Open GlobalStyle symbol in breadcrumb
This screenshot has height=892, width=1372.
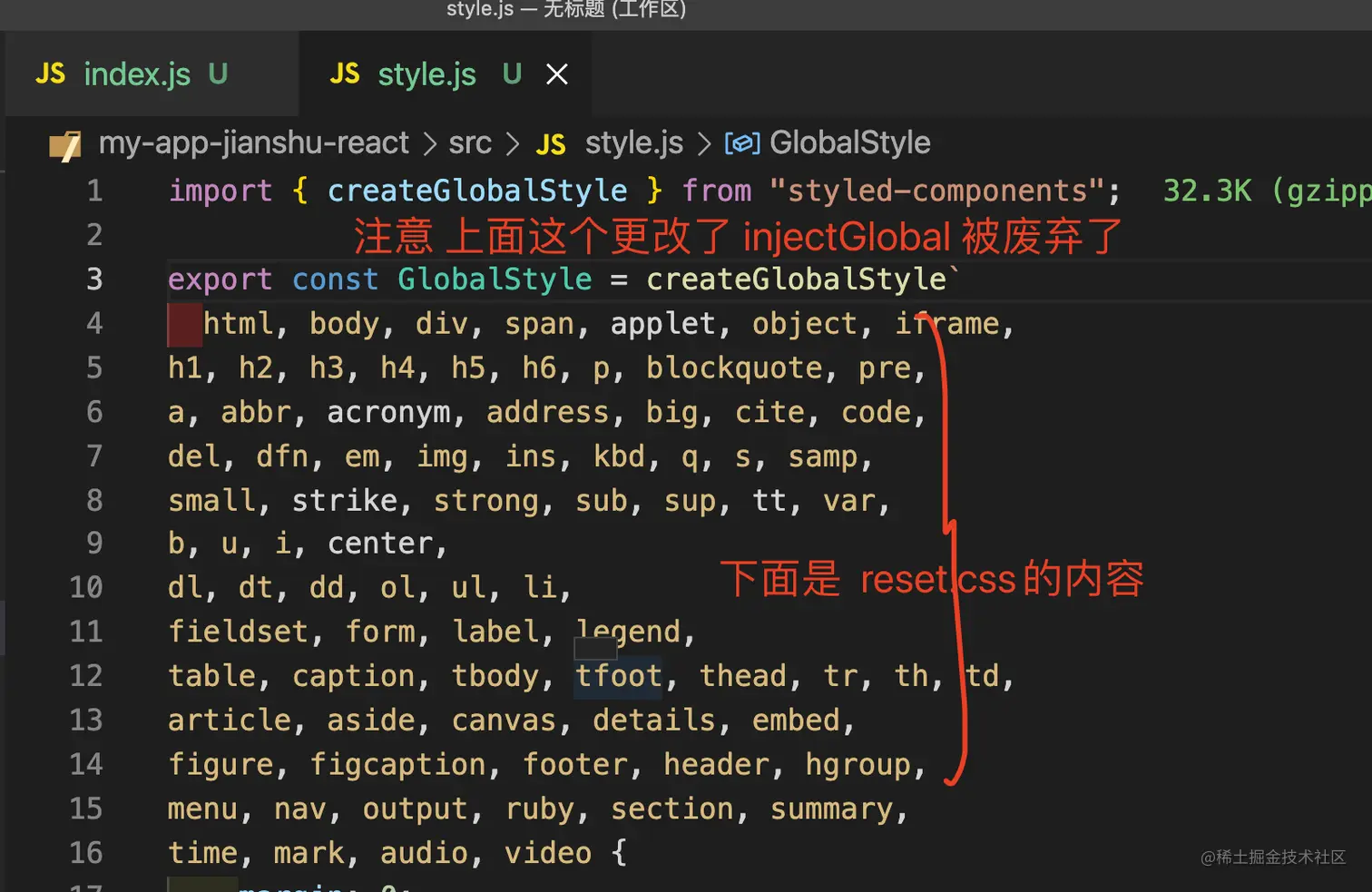(x=850, y=143)
